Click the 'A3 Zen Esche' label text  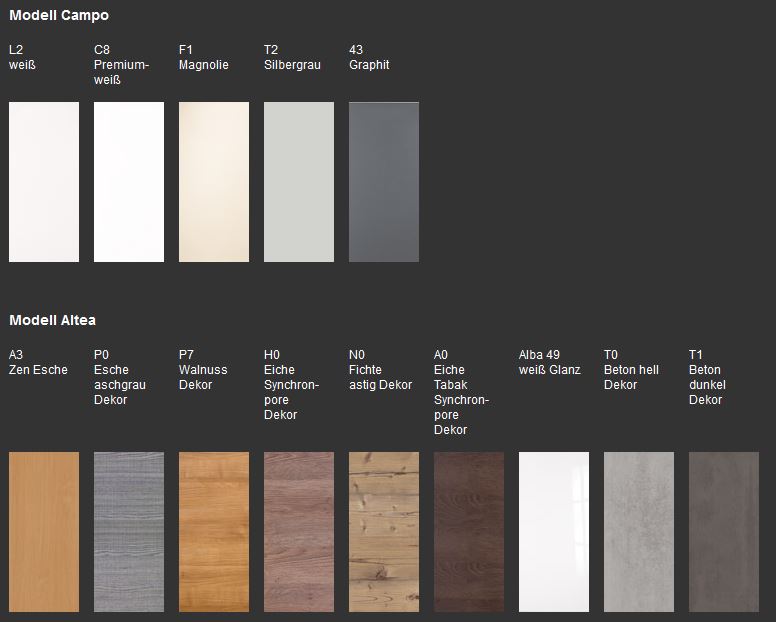coord(38,362)
